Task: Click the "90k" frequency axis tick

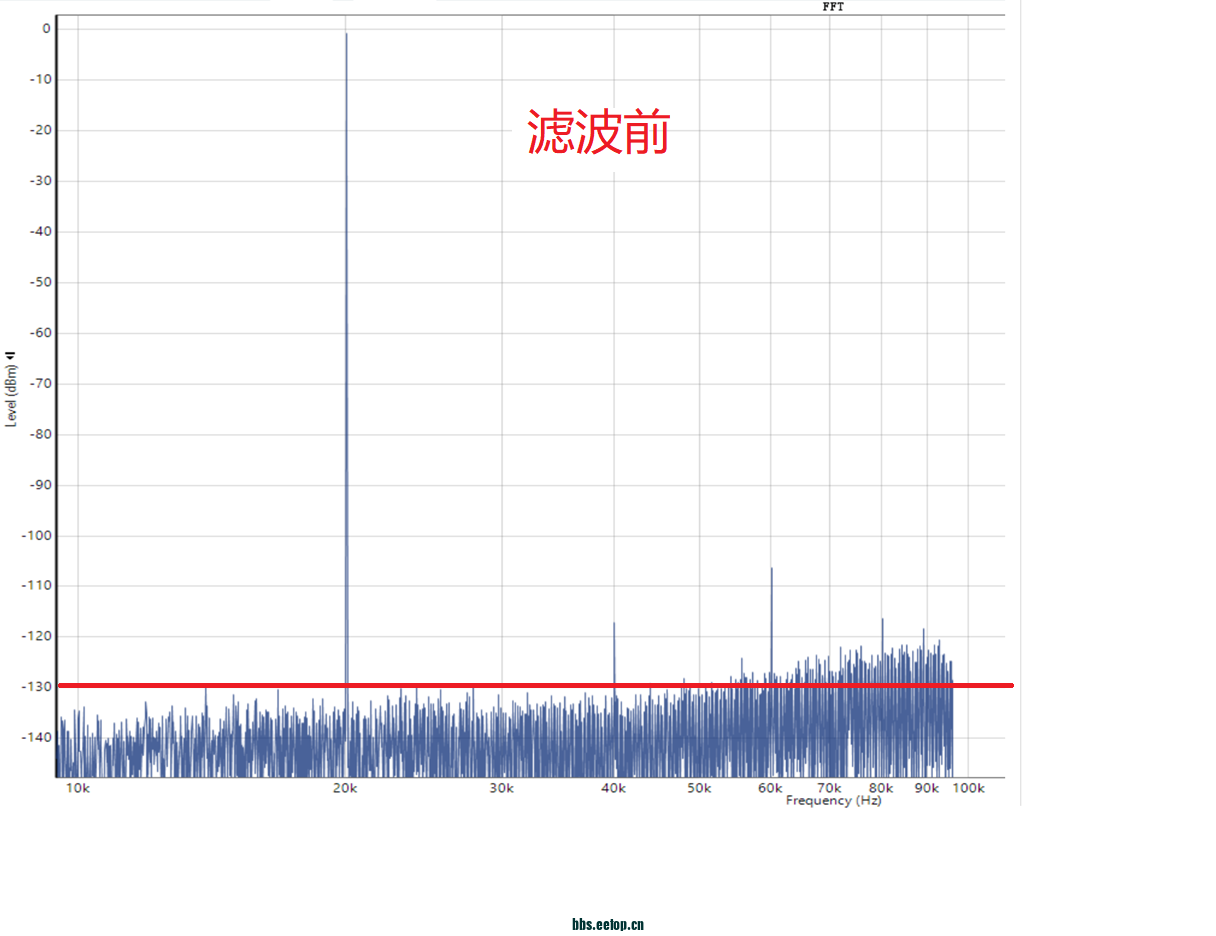Action: (x=927, y=789)
